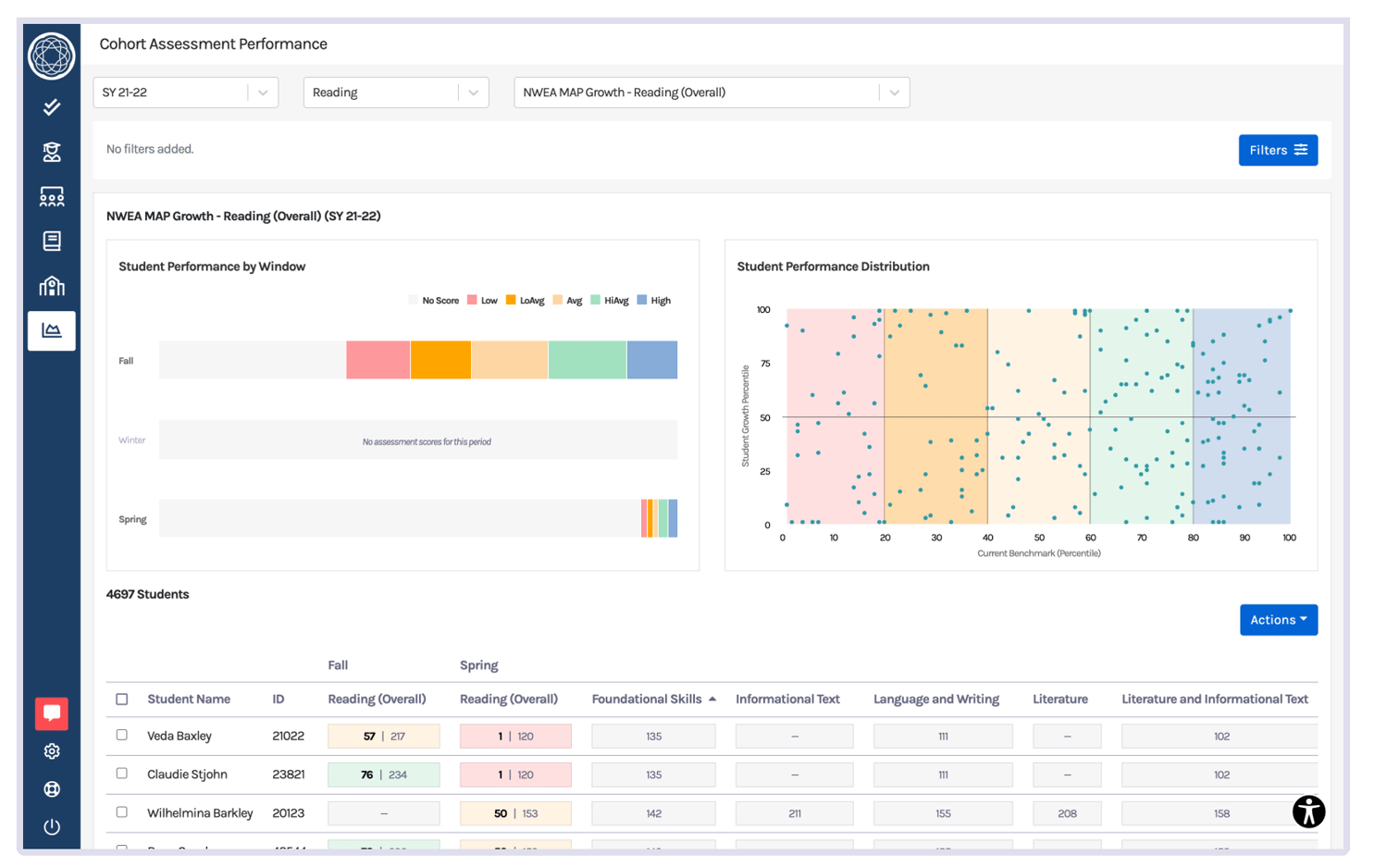The width and height of the screenshot is (1374, 868).
Task: Open the Actions button menu
Action: pyautogui.click(x=1278, y=620)
